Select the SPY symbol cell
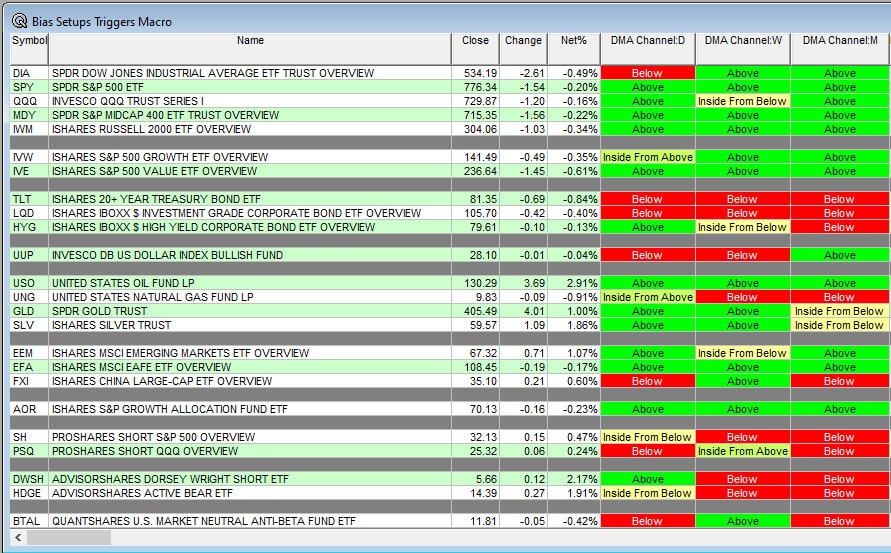891x553 pixels. (x=30, y=87)
